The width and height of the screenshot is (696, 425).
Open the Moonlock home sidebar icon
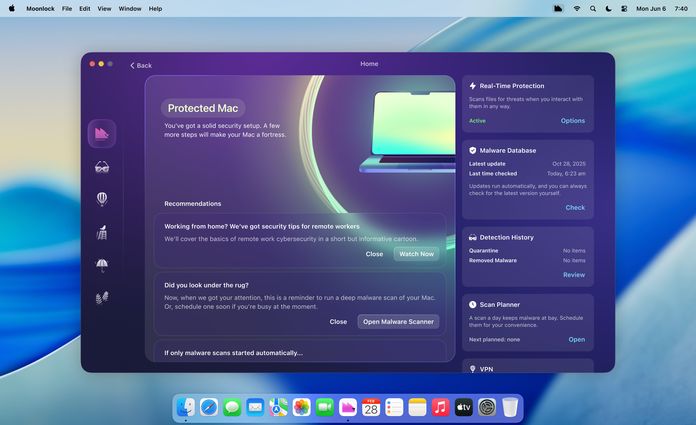pos(102,133)
